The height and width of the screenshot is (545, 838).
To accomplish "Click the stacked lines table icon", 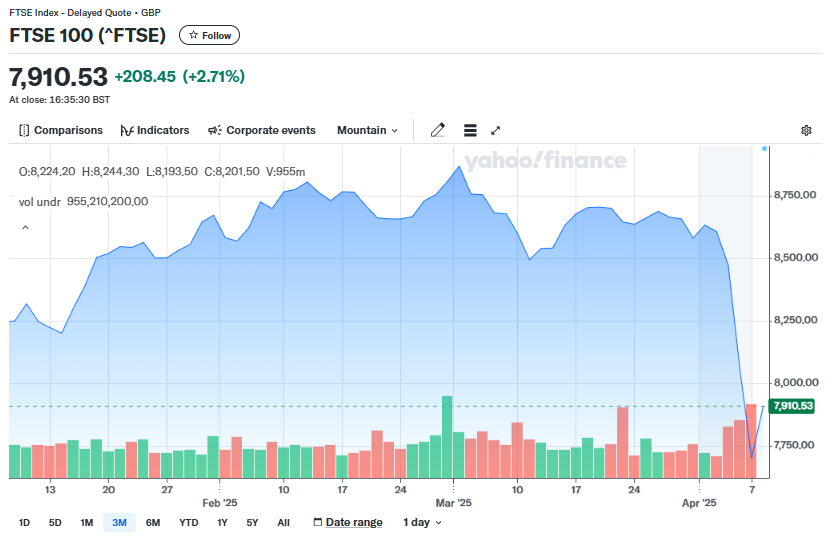I will pos(470,130).
